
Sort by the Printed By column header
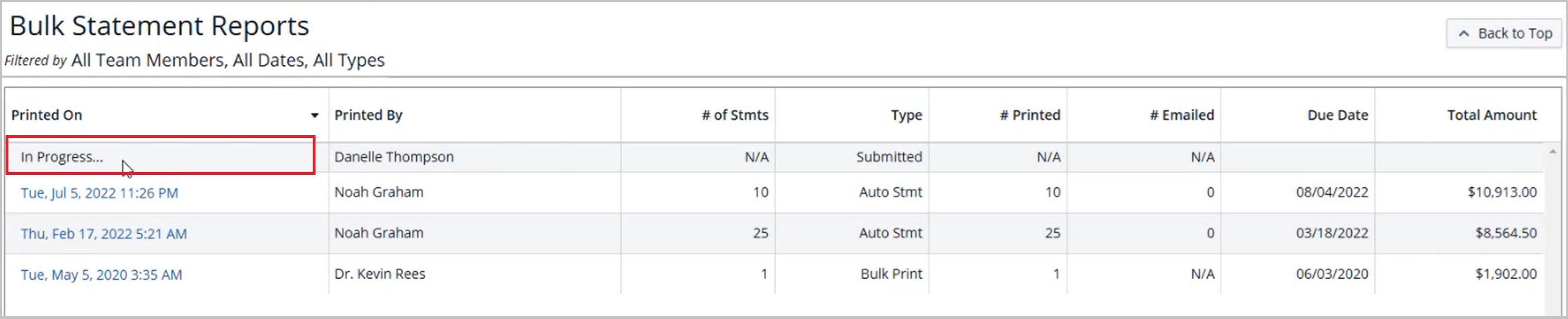pos(368,115)
